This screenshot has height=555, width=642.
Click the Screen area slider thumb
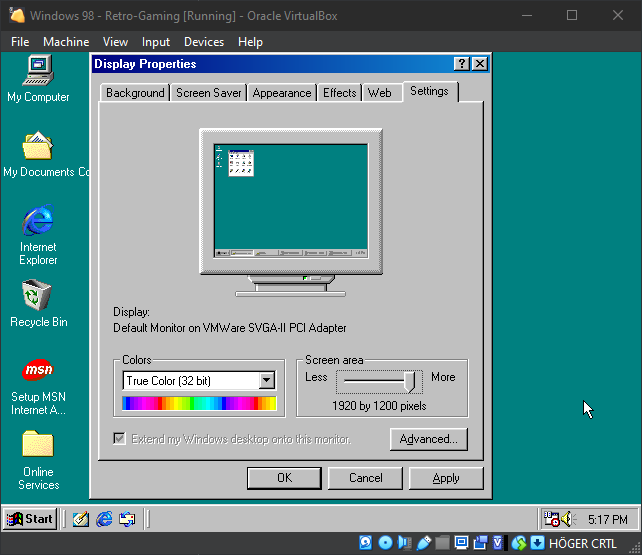[410, 381]
